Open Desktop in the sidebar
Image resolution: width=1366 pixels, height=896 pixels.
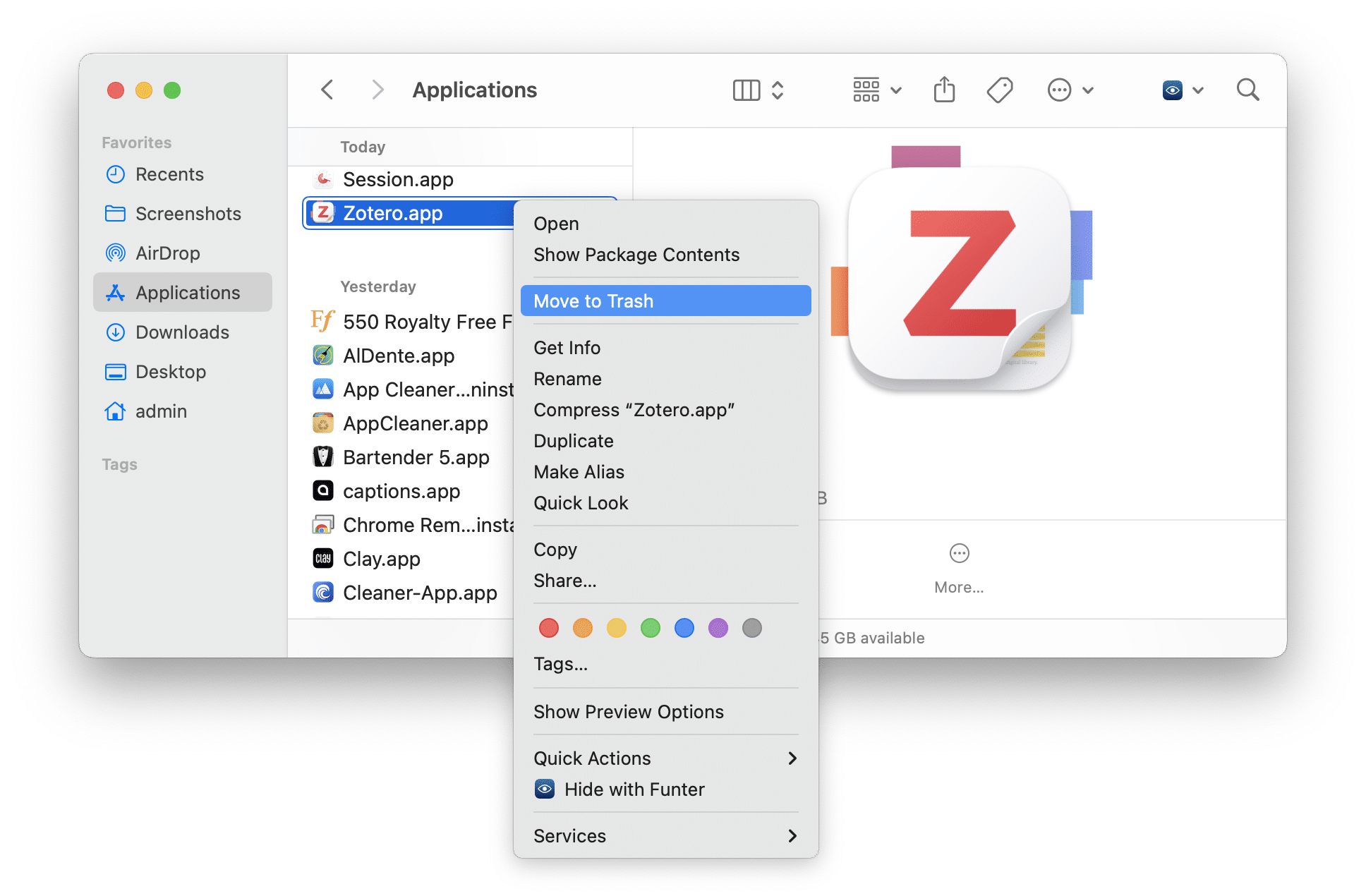(x=182, y=372)
